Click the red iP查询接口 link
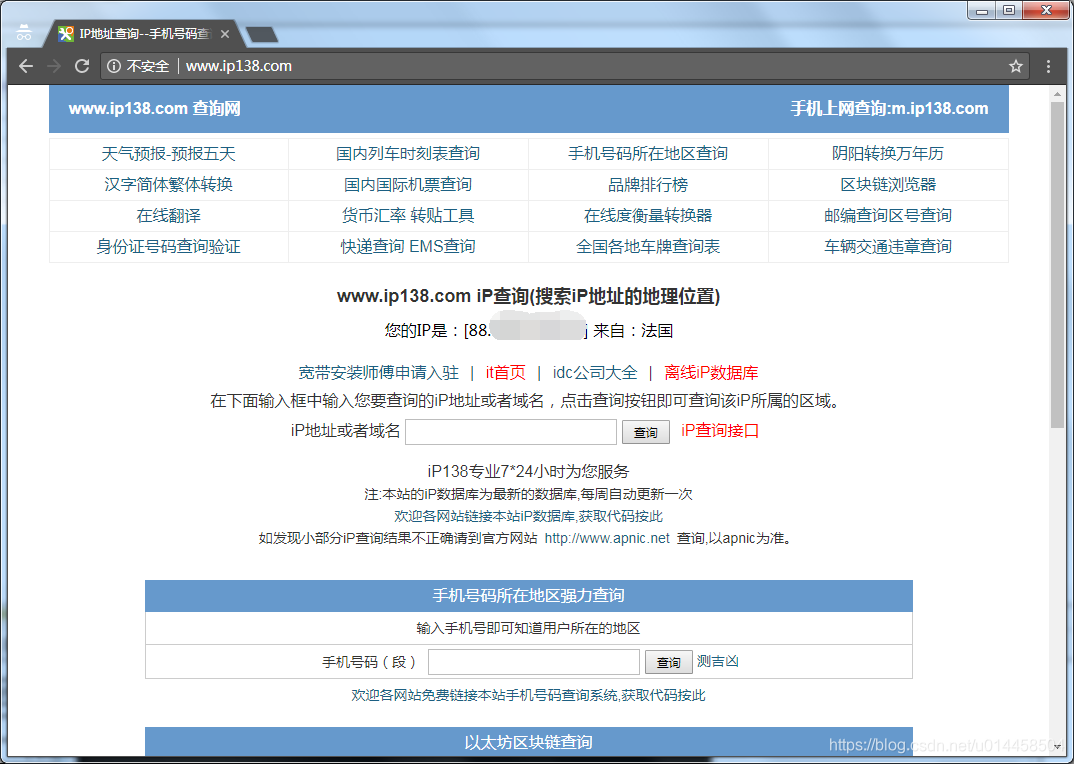 [x=720, y=430]
